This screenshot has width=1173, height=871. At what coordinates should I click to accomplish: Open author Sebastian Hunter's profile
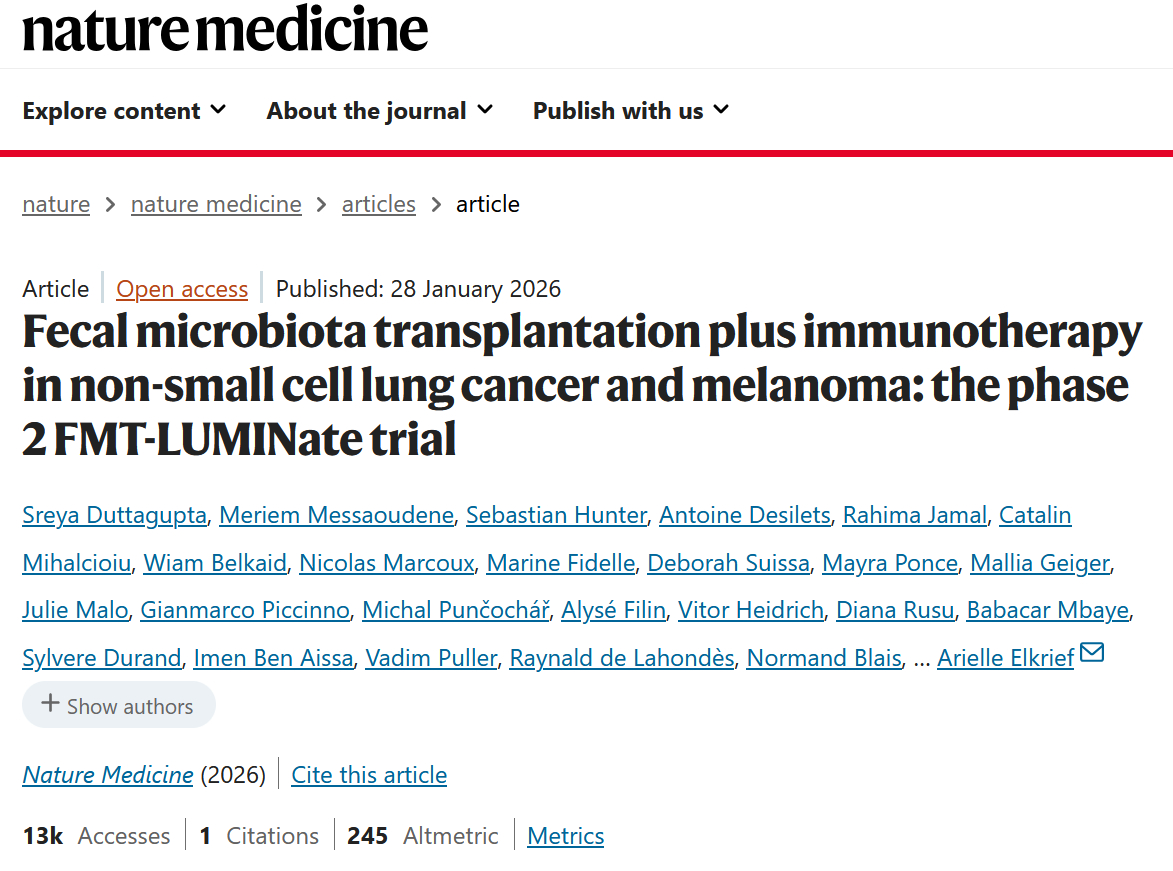556,515
